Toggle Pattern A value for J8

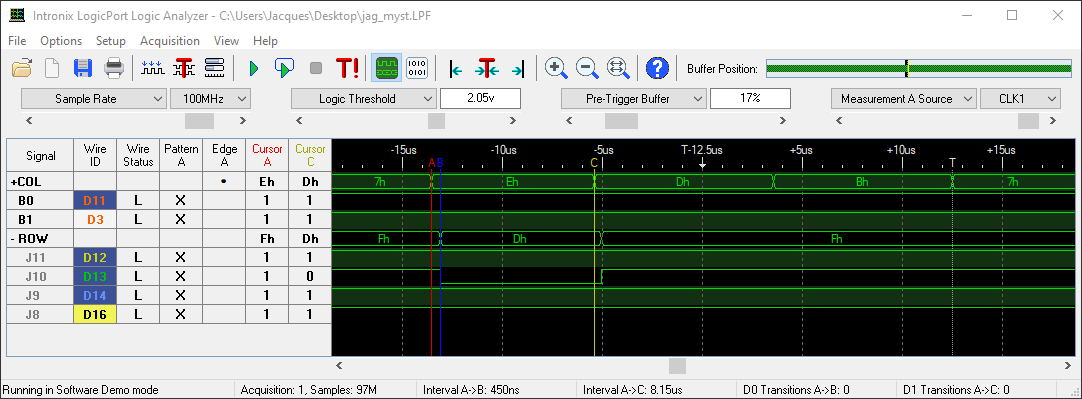(181, 314)
